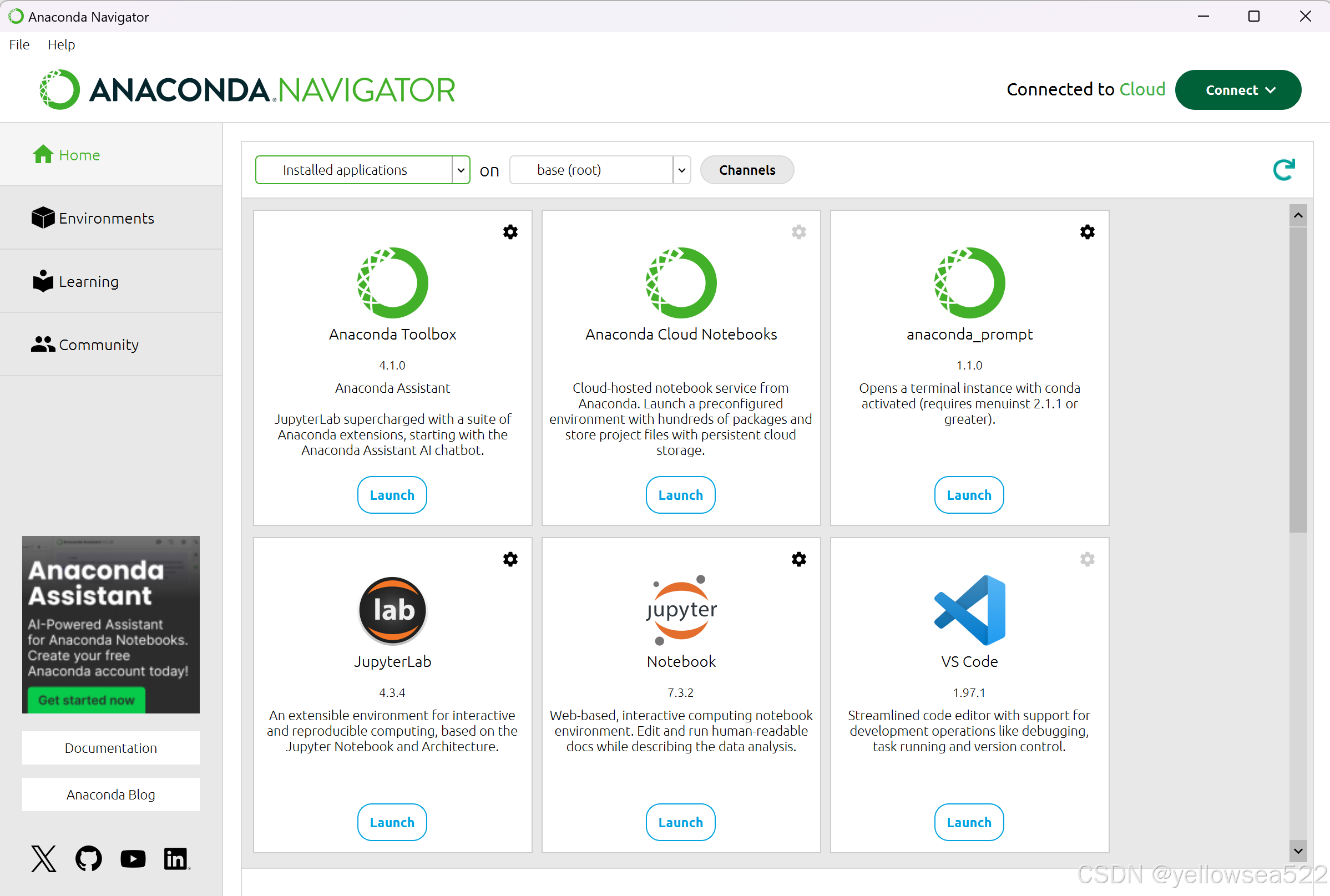The image size is (1330, 896).
Task: Open gear options for Anaconda Toolbox
Action: (510, 231)
